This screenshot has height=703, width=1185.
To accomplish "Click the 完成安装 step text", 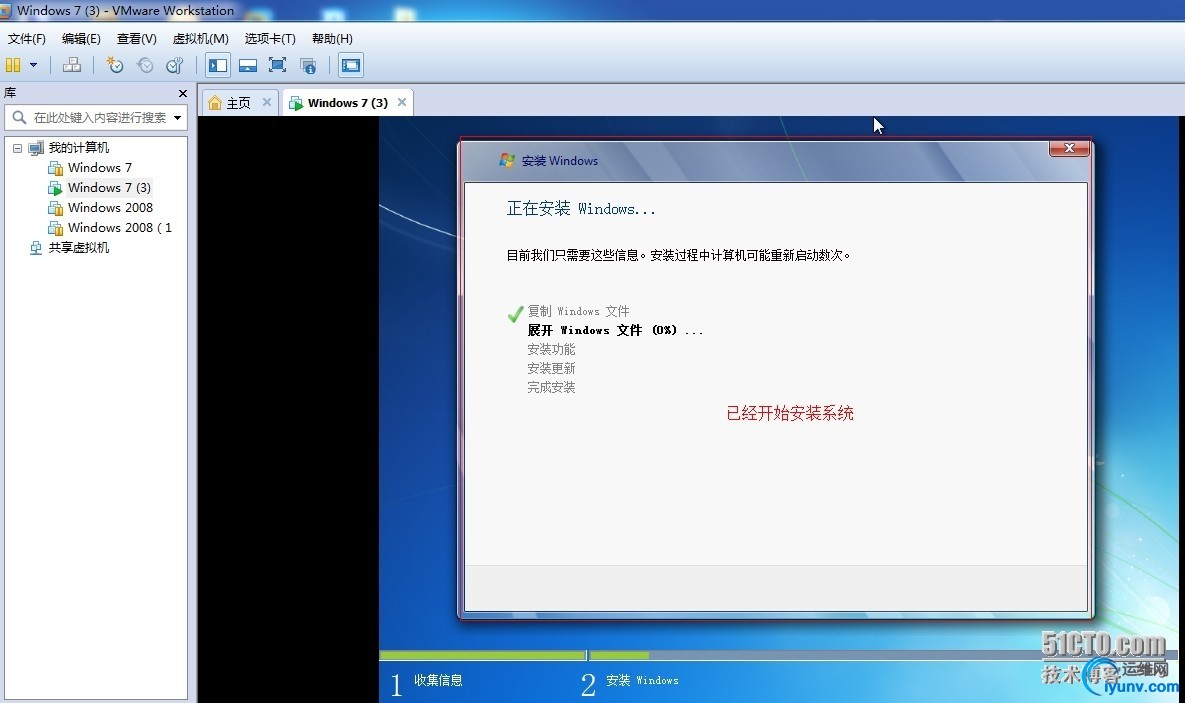I will pyautogui.click(x=551, y=387).
